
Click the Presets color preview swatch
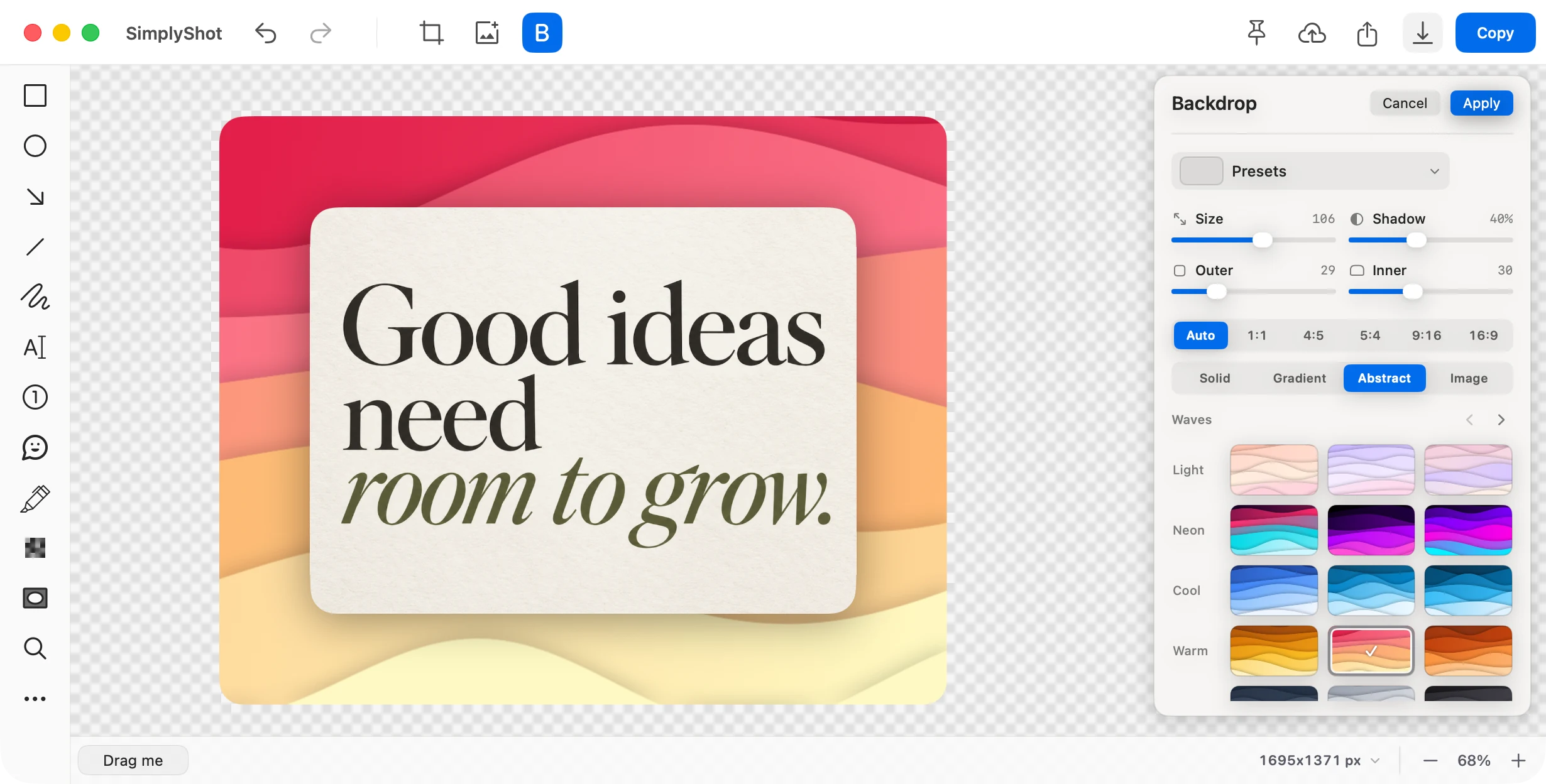(1201, 171)
